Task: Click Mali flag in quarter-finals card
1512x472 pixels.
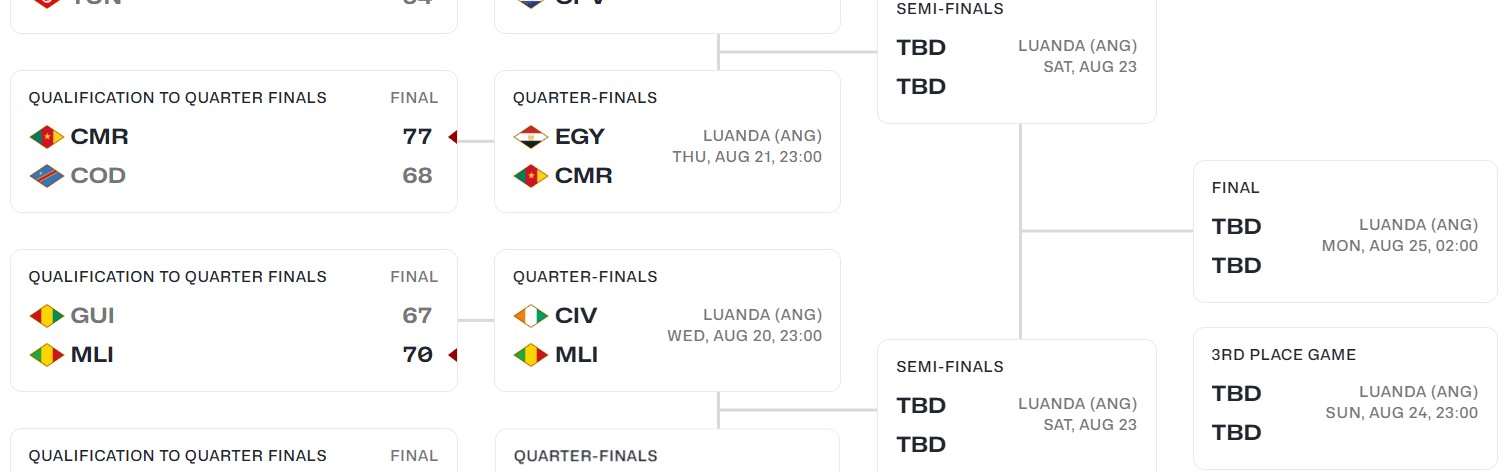Action: pos(531,355)
